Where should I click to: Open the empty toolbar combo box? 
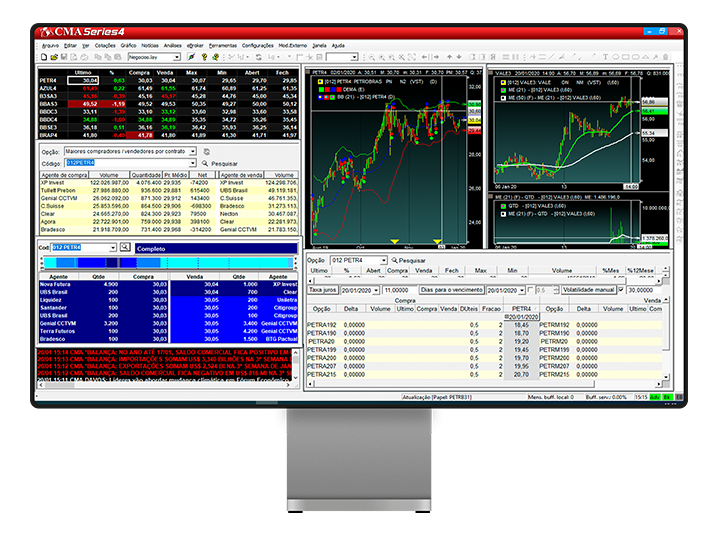point(354,57)
